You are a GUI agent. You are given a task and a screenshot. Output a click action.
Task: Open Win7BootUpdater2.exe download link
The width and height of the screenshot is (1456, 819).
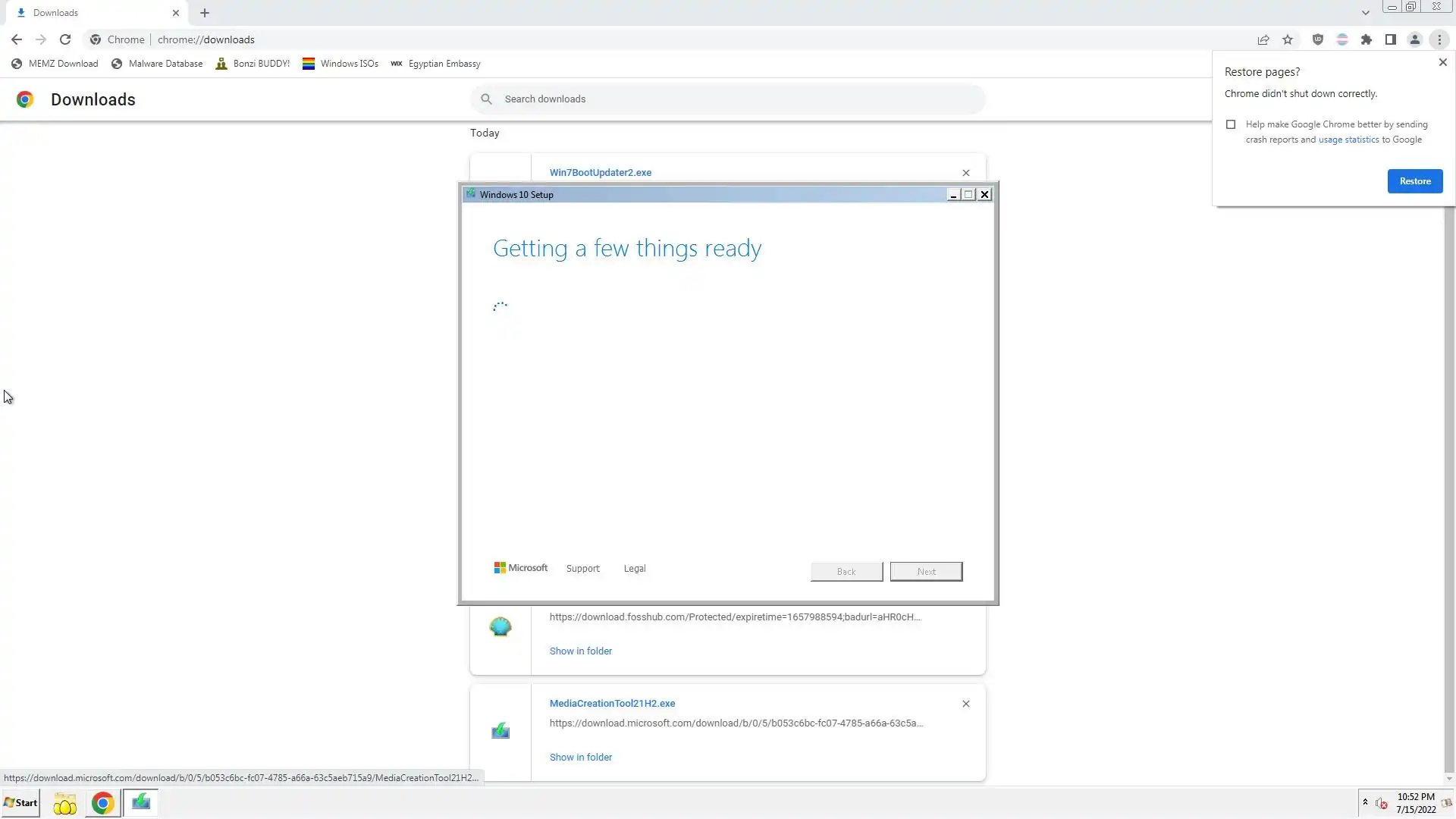click(601, 172)
